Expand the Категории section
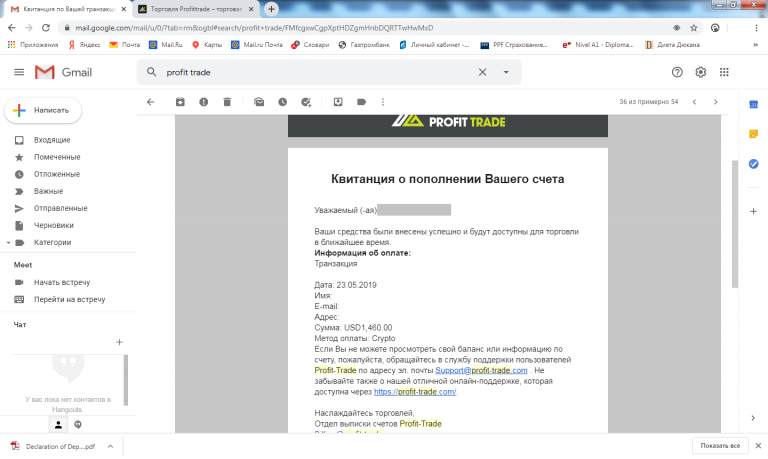768x459 pixels. click(8, 242)
